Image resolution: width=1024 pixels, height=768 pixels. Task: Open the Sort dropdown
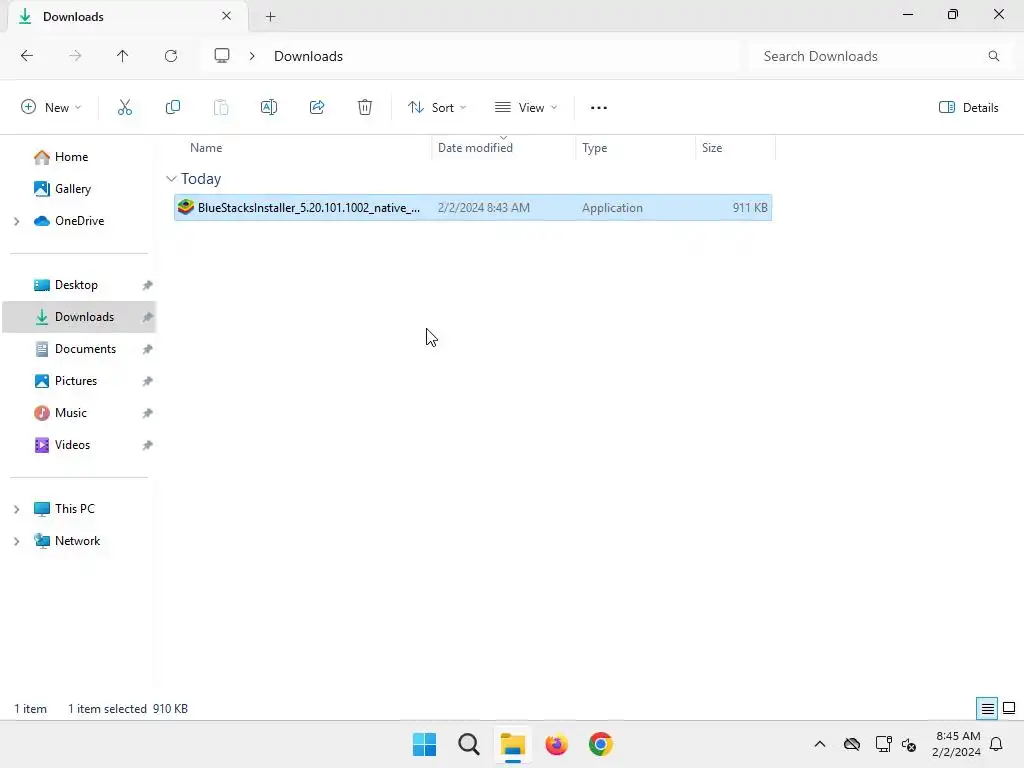click(x=437, y=108)
